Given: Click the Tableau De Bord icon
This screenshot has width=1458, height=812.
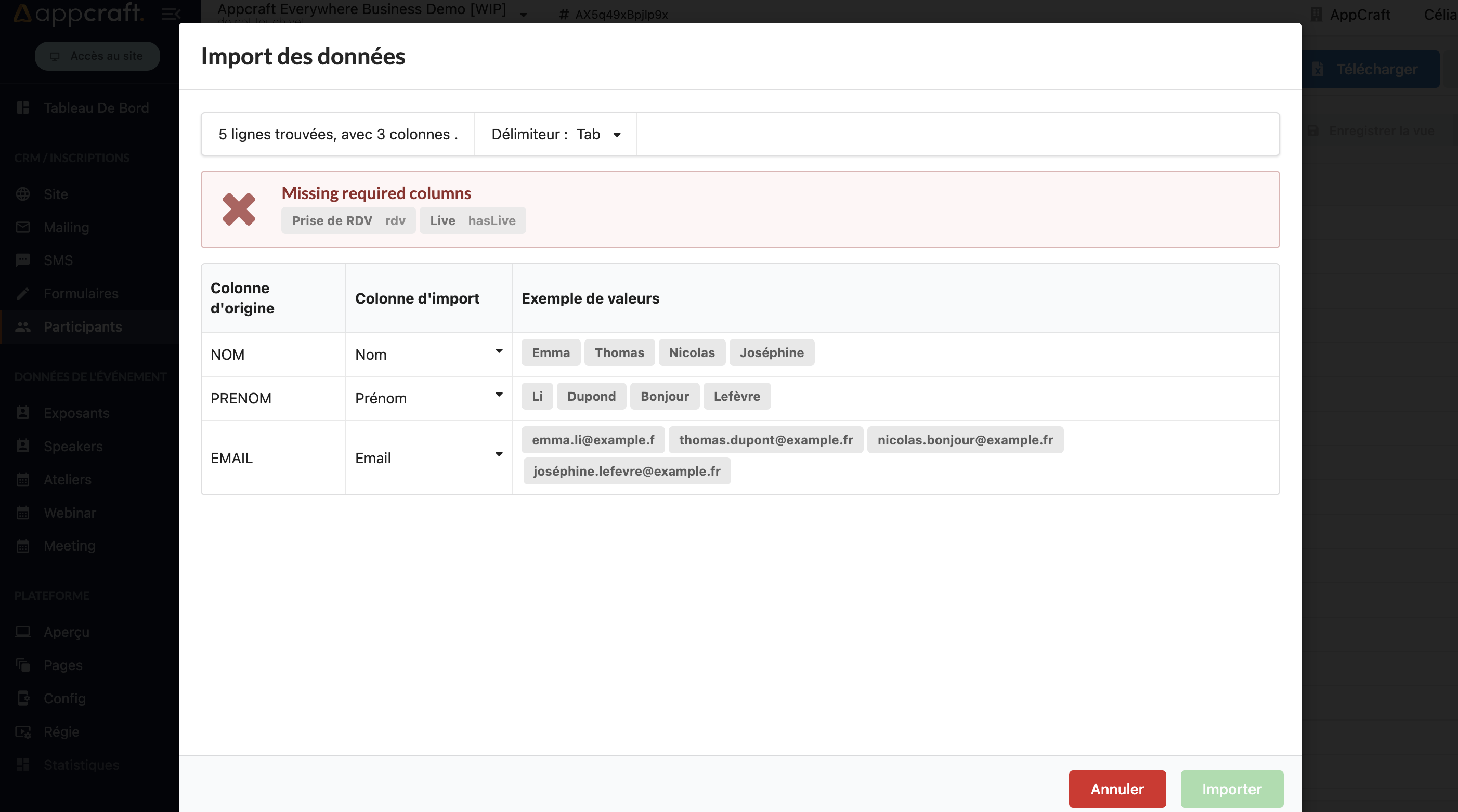Looking at the screenshot, I should [23, 107].
